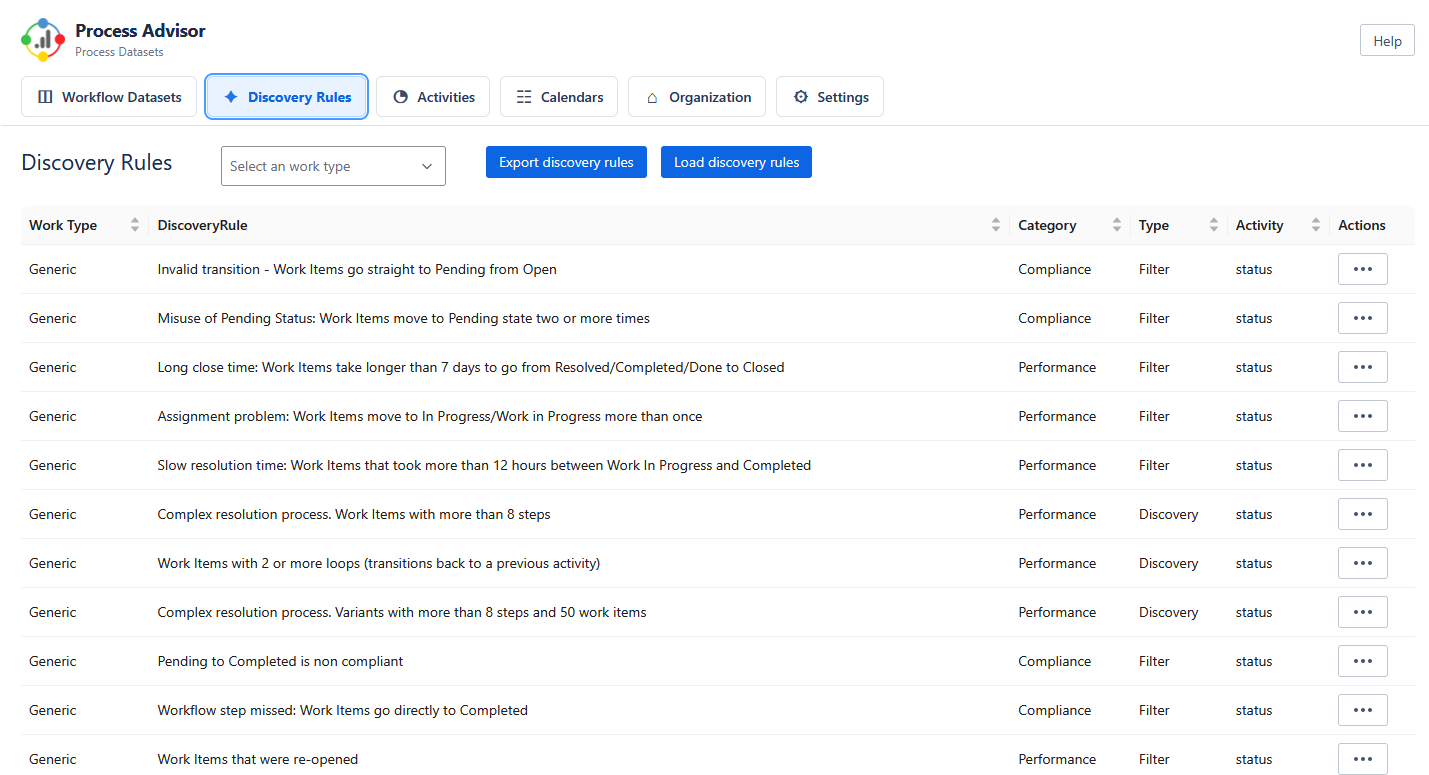Sort by the Work Type column arrows

click(135, 225)
